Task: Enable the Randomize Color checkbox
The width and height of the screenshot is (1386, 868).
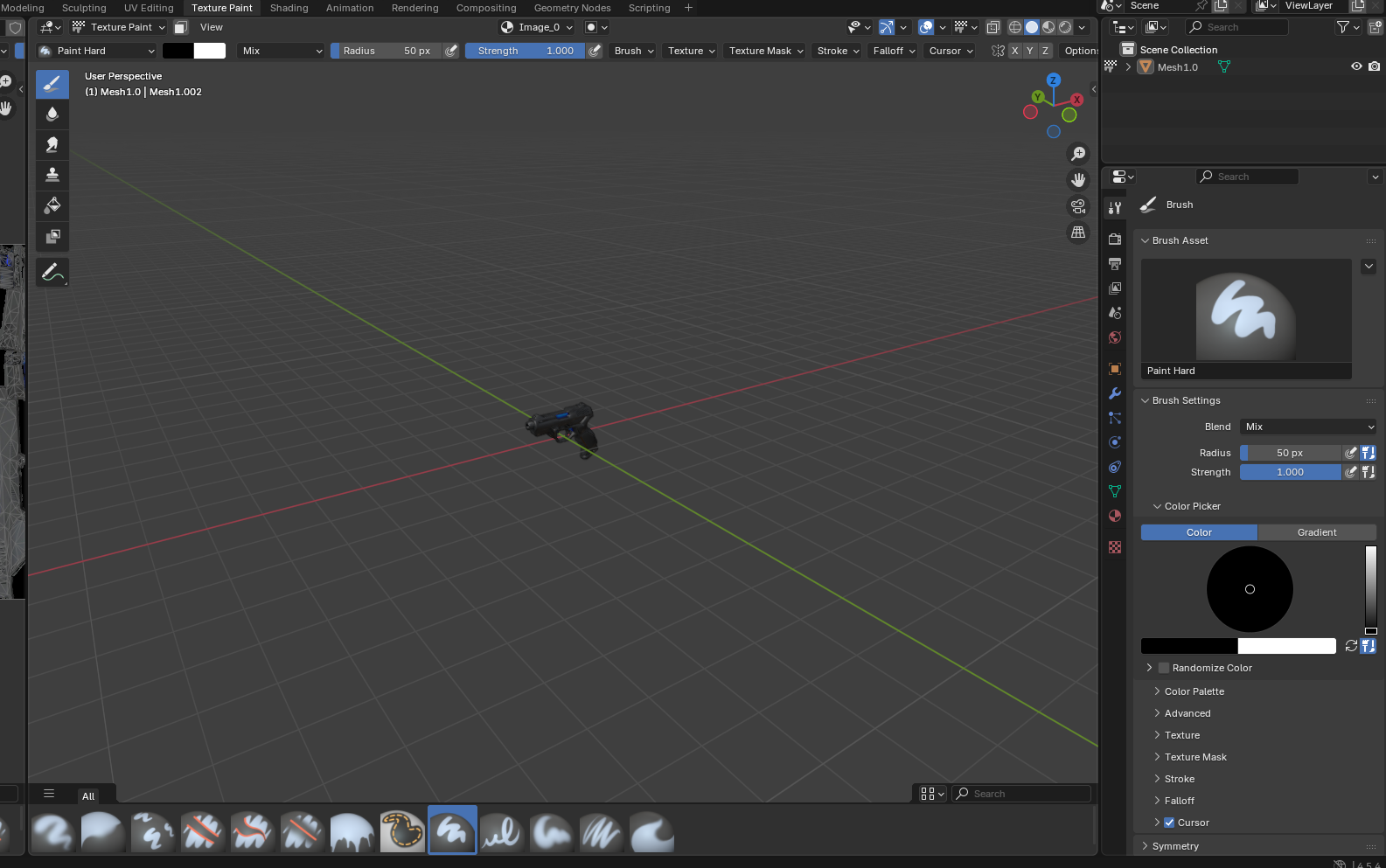Action: 1164,668
